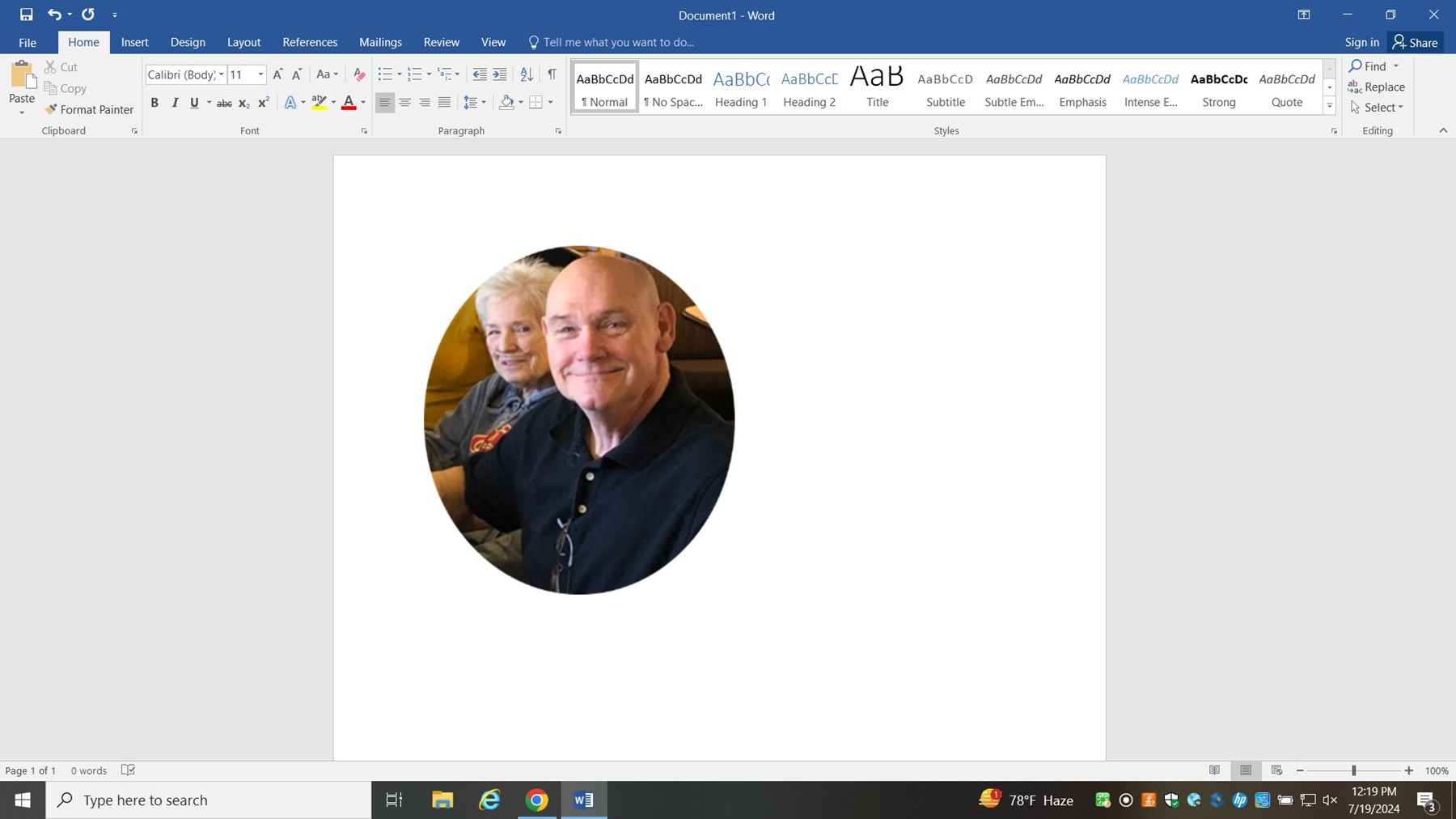
Task: Click the red font color swatch
Action: [x=349, y=103]
